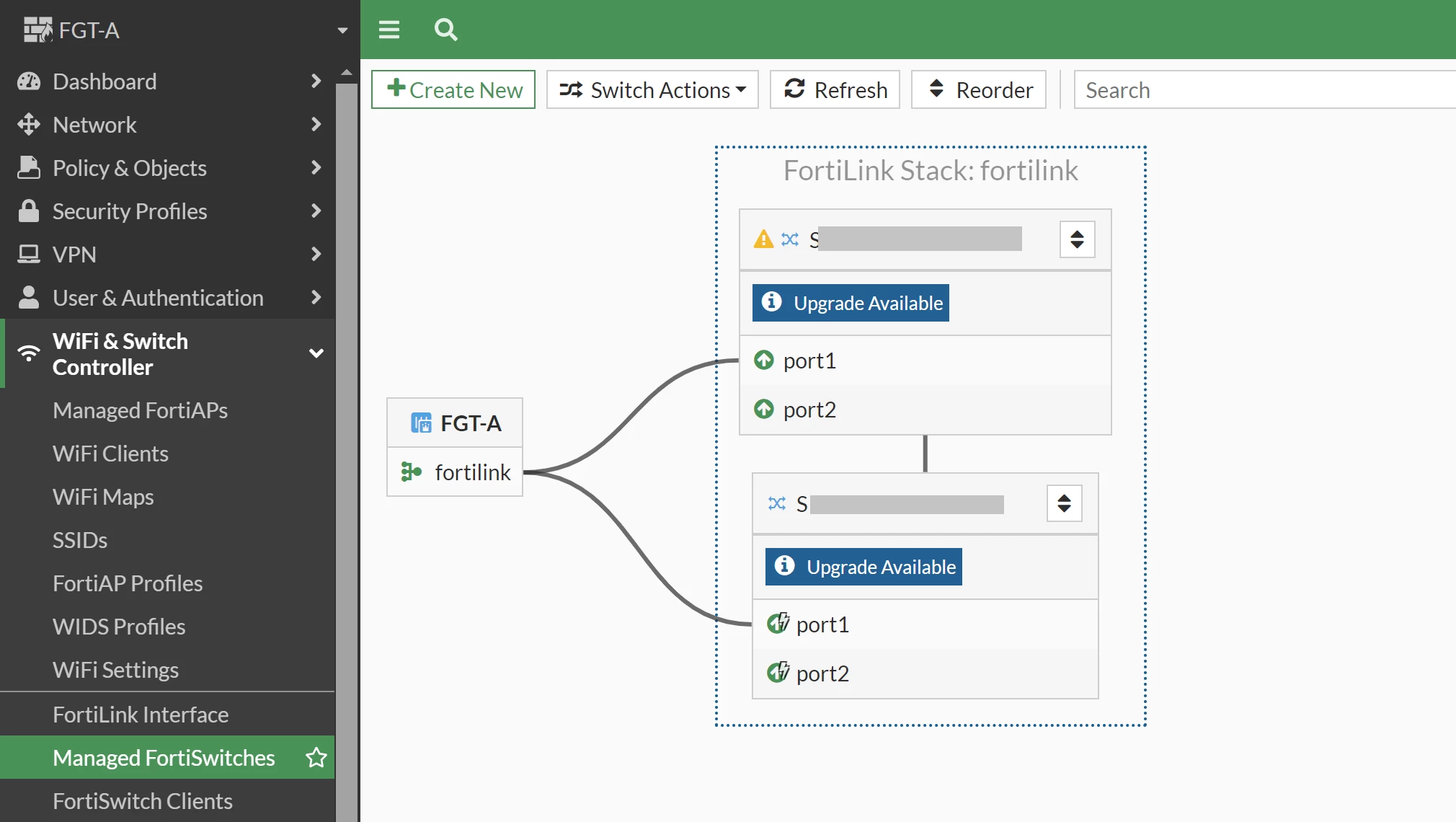Expand the User & Authentication menu chevron
Screen dimensions: 1456x822
click(x=316, y=297)
